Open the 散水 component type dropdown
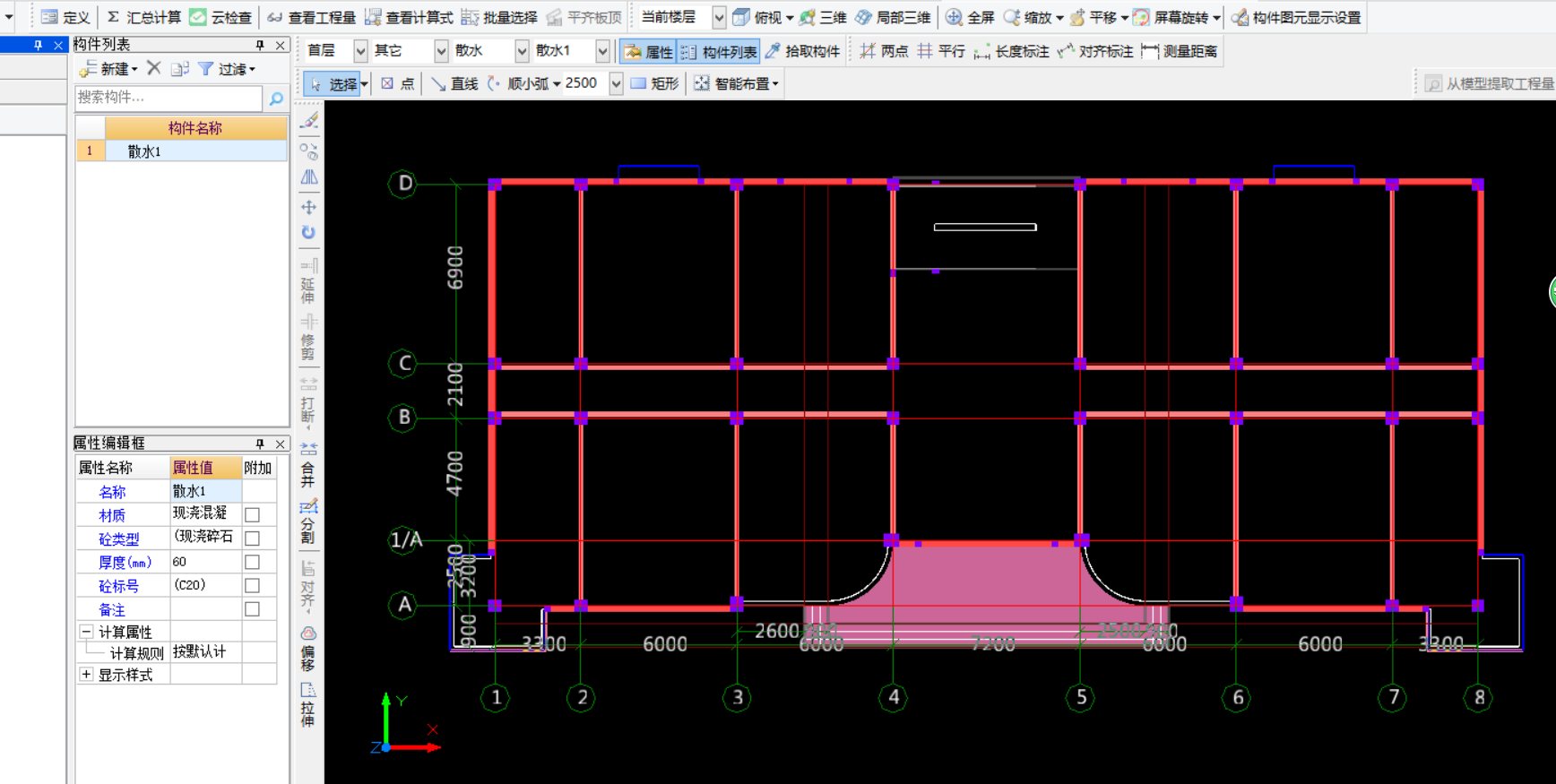Viewport: 1556px width, 784px height. (522, 51)
